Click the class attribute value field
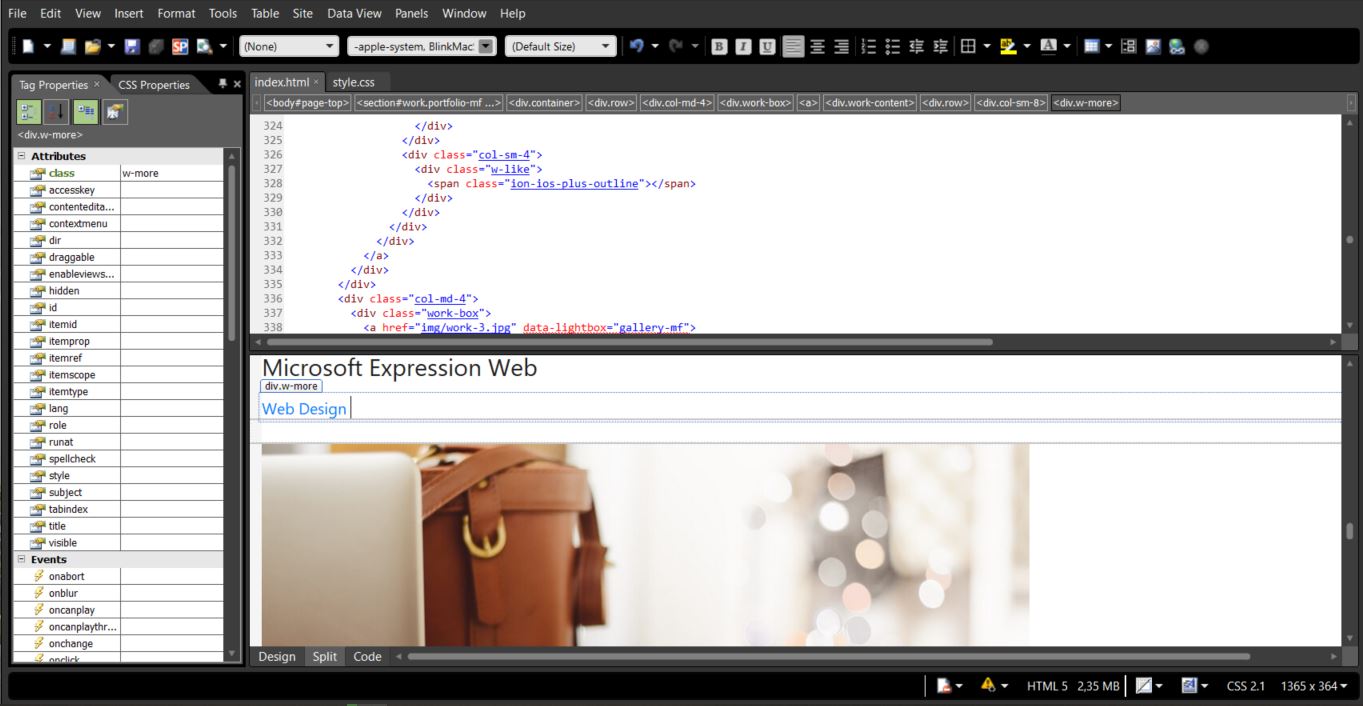1363x706 pixels. tap(172, 173)
